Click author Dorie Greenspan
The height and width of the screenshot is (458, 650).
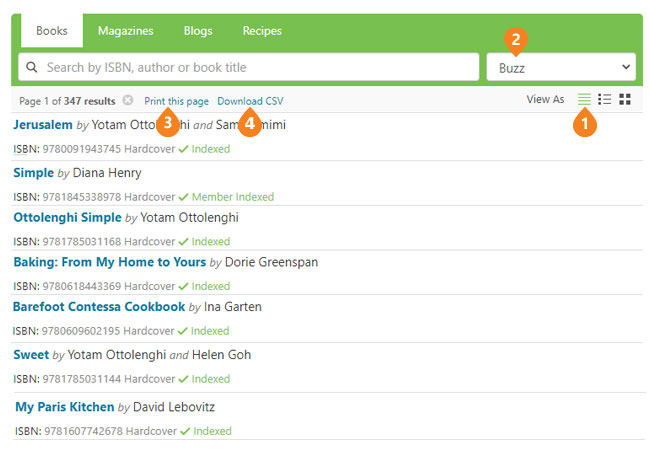pos(272,262)
